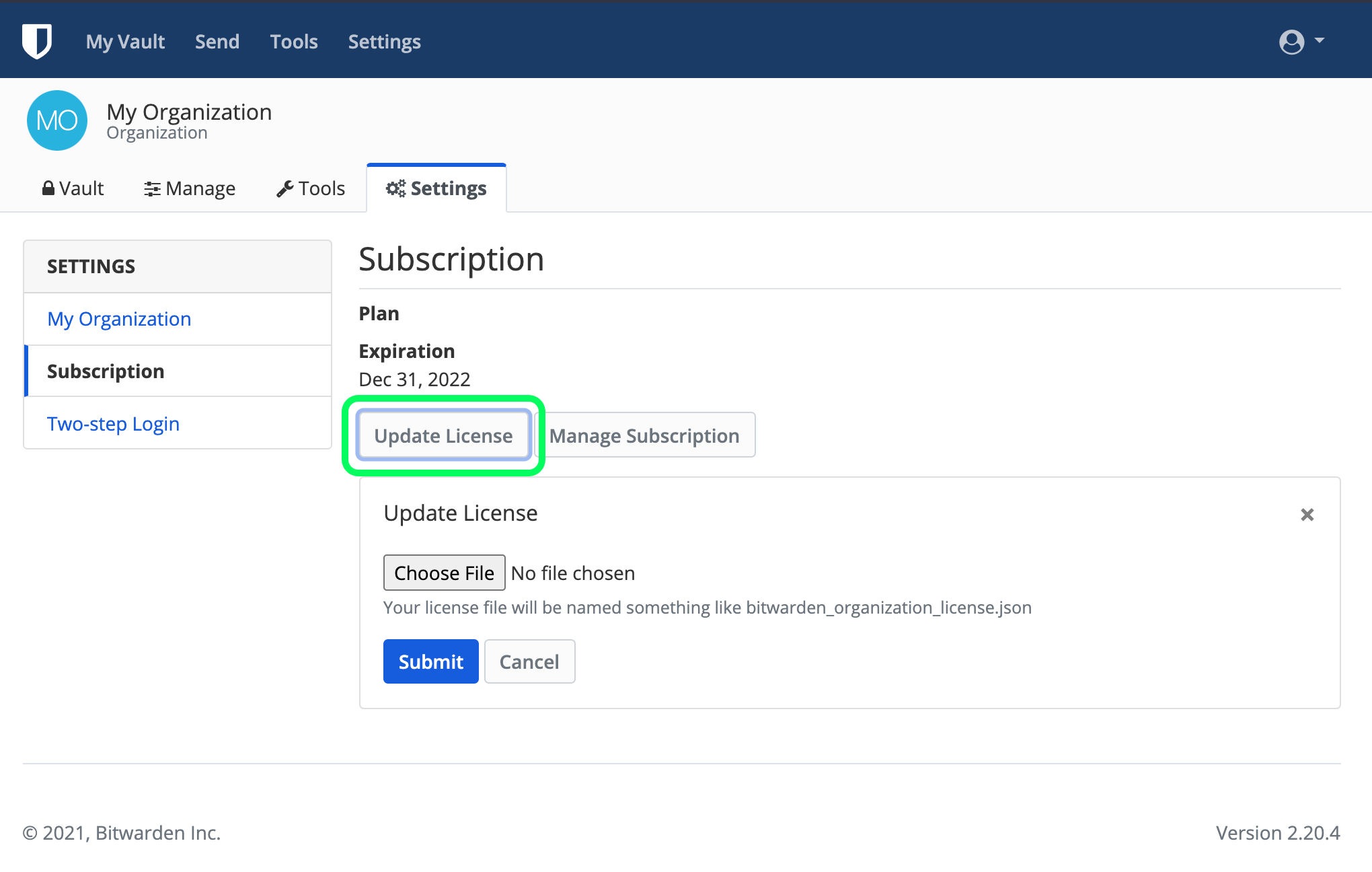Expand the account dropdown caret
The image size is (1372, 872).
[x=1320, y=40]
